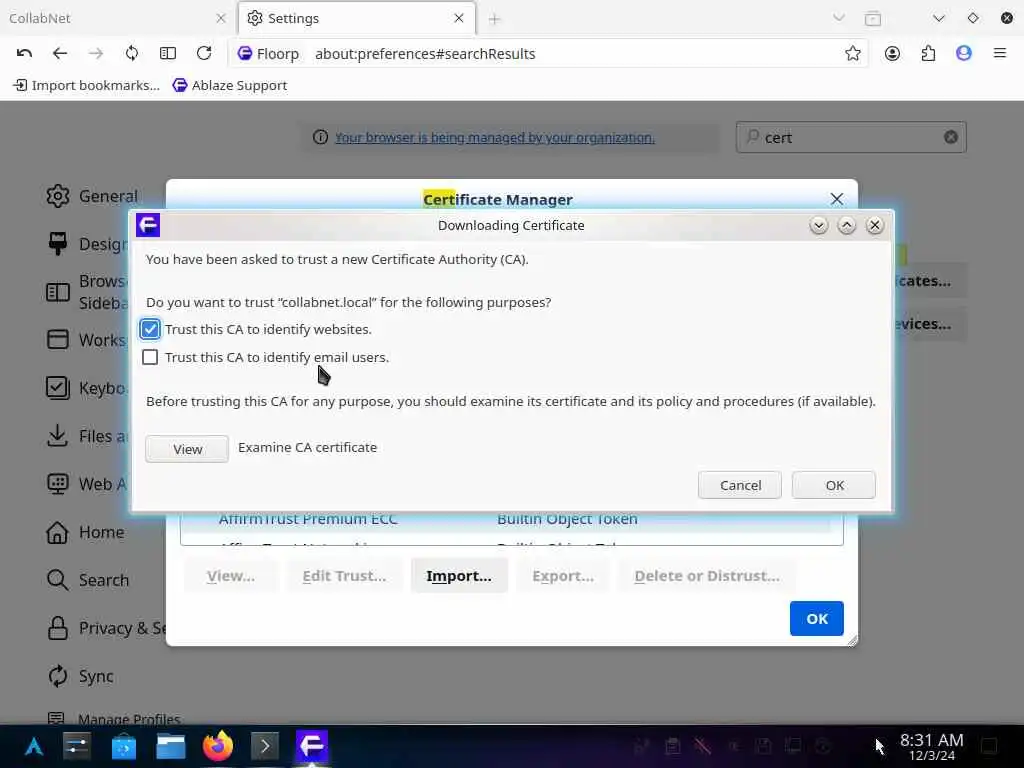Click the up chevron in Downloading Certificate titlebar

tap(846, 225)
